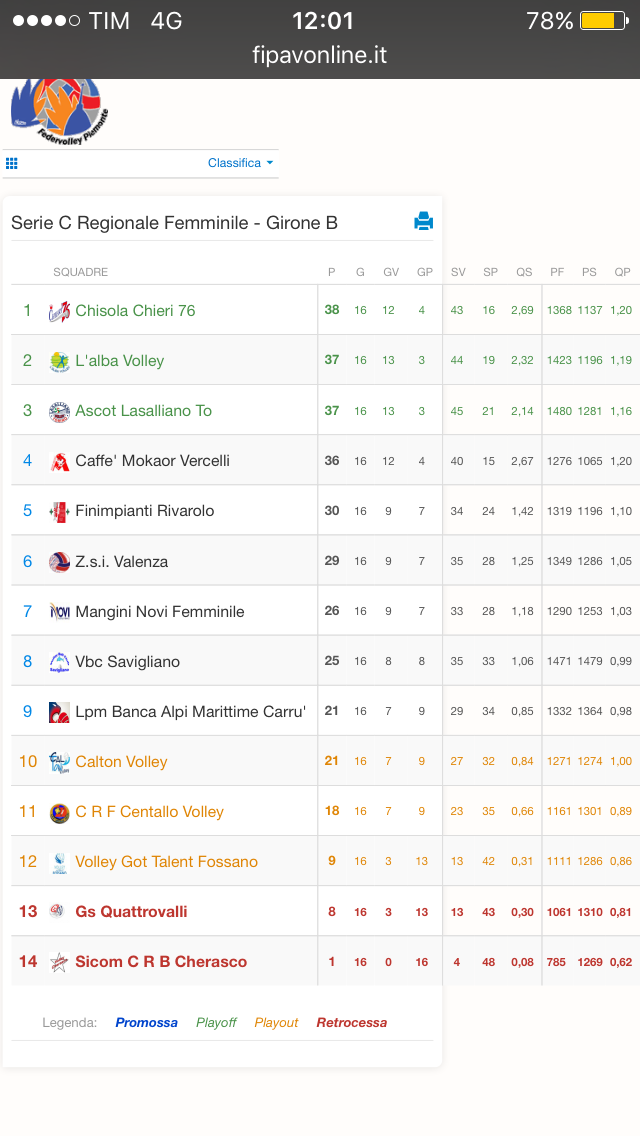Click L'alba Volley team logo

tap(59, 361)
